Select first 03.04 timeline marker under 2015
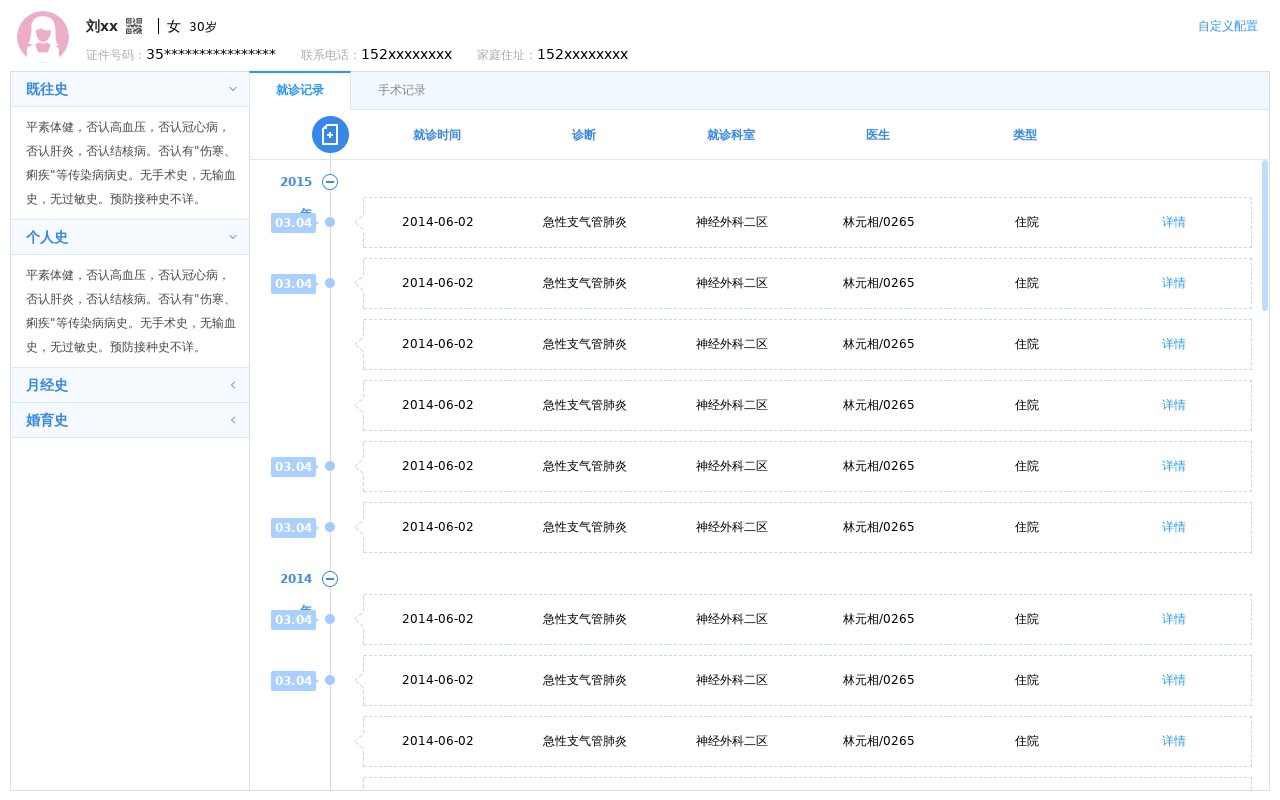This screenshot has height=800, width=1280. (294, 222)
